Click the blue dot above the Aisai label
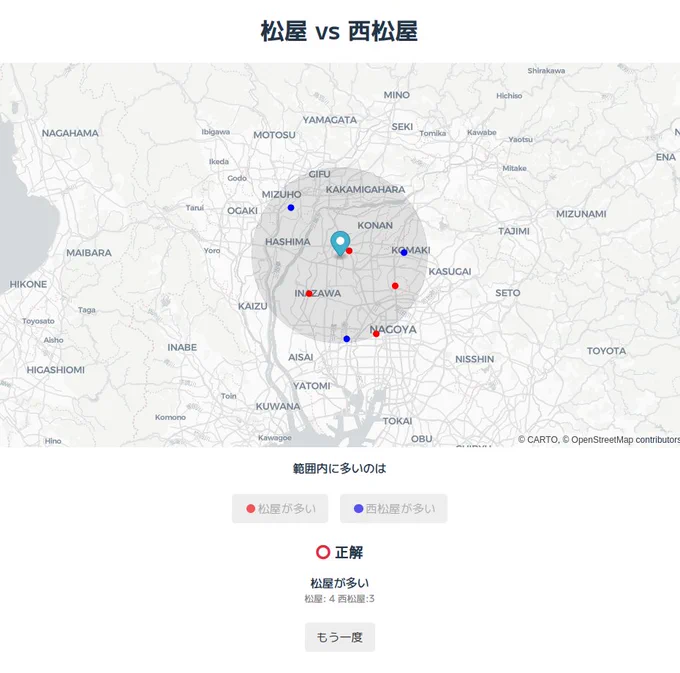 [347, 339]
